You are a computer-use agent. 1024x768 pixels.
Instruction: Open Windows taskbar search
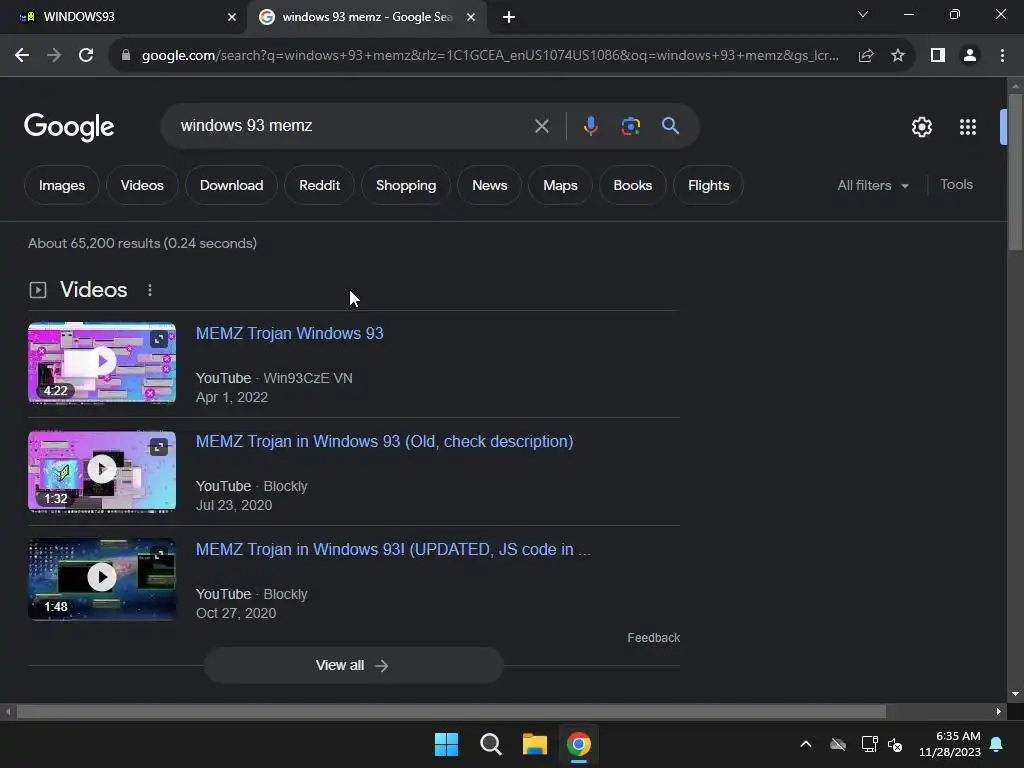pyautogui.click(x=490, y=744)
